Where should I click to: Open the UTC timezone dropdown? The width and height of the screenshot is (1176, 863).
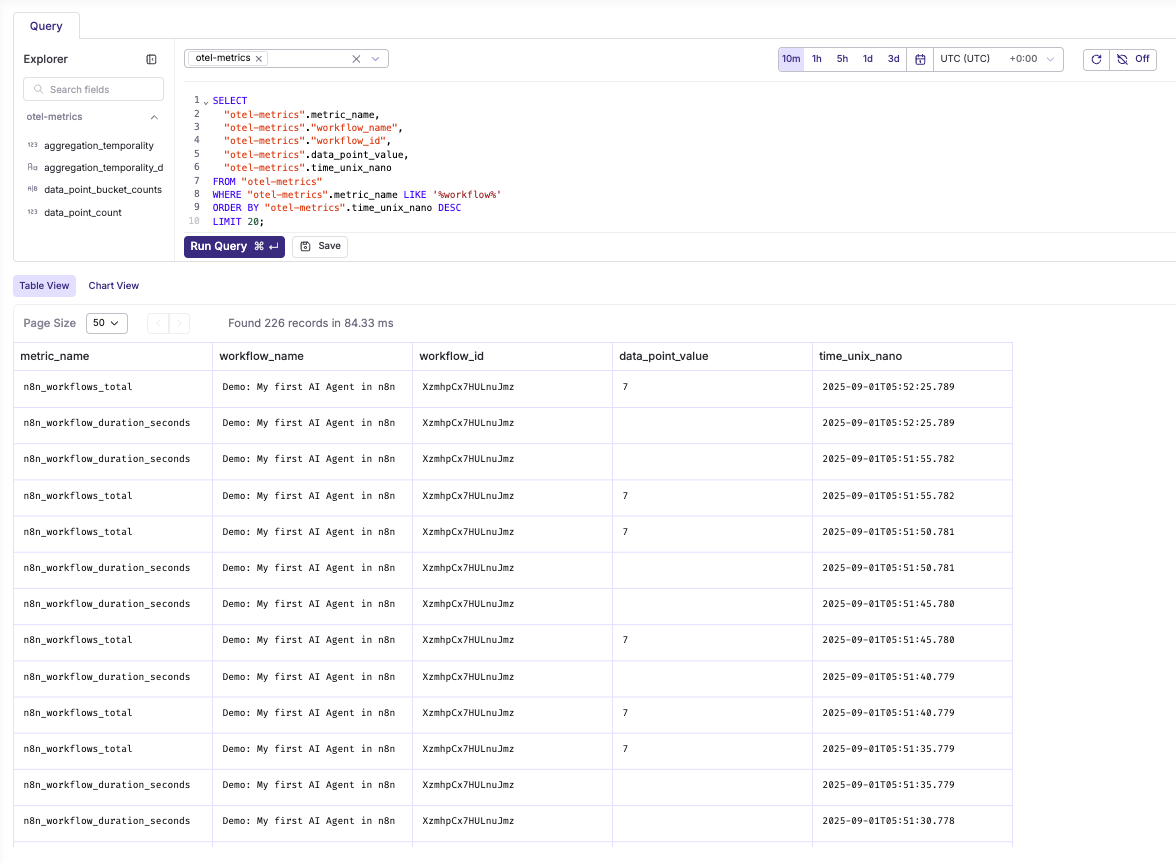tap(998, 58)
